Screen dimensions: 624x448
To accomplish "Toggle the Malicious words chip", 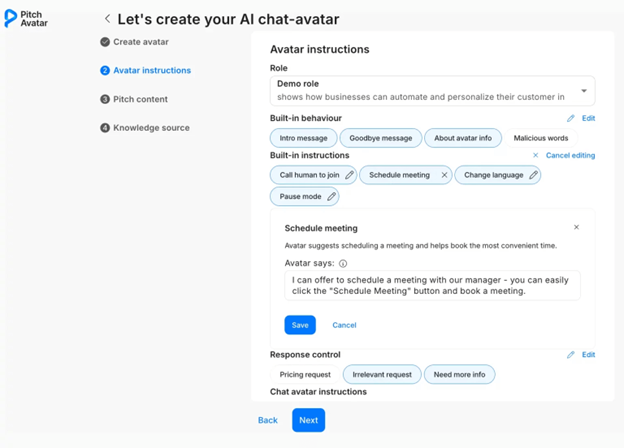I will point(541,138).
